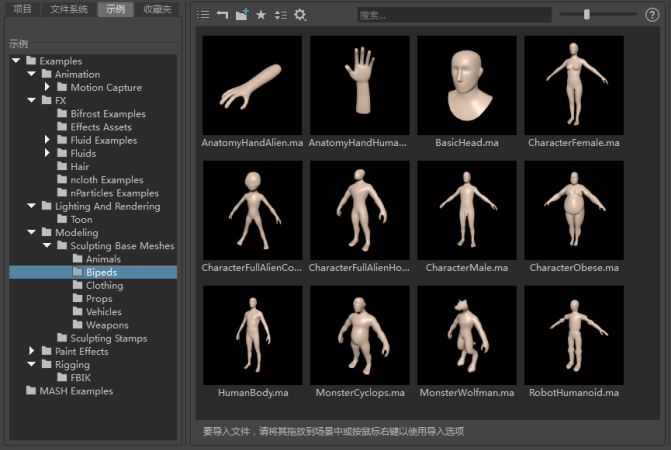Click the new folder icon with plus
The width and height of the screenshot is (671, 450).
tap(242, 15)
